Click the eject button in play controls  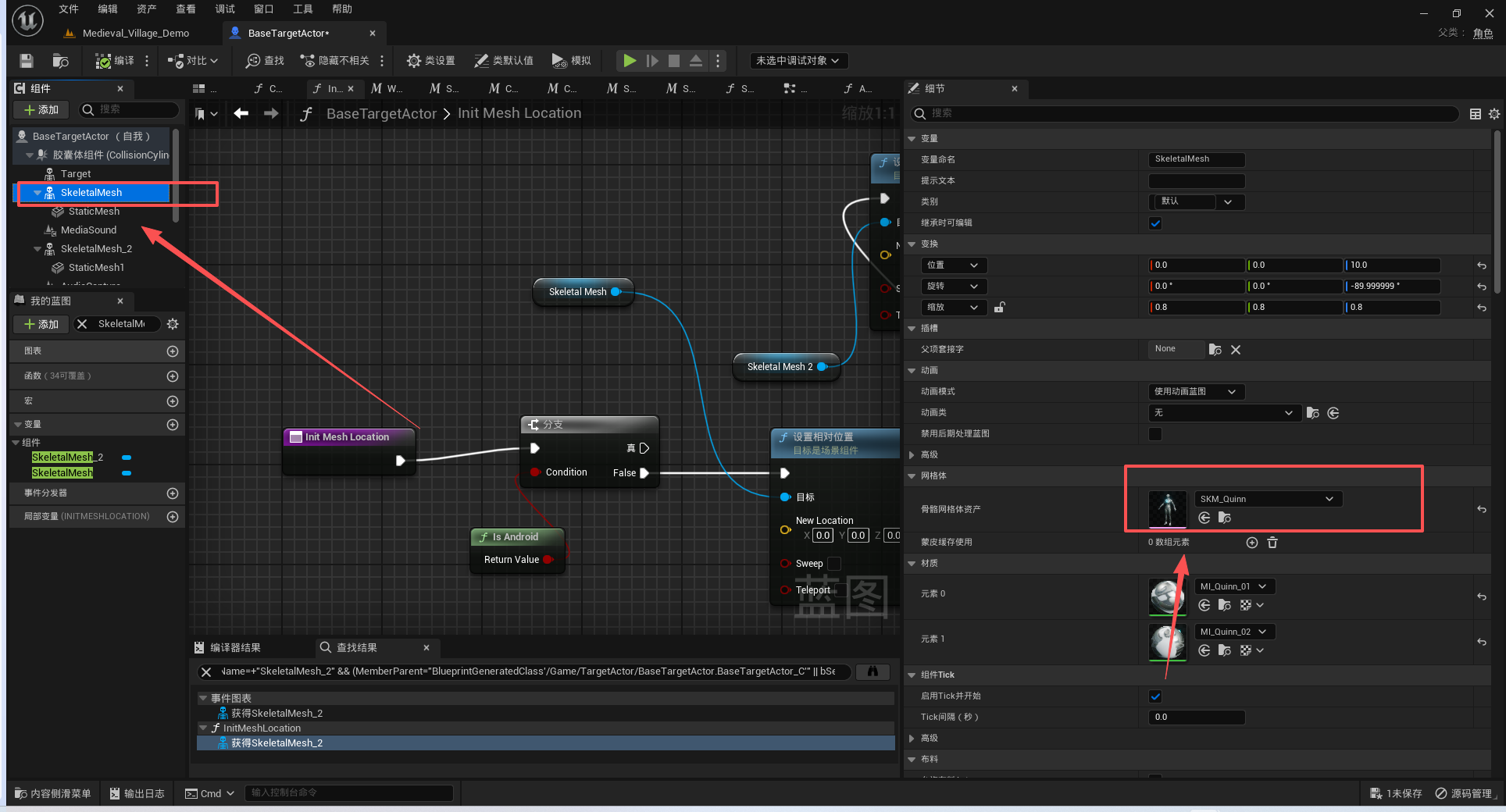(696, 61)
